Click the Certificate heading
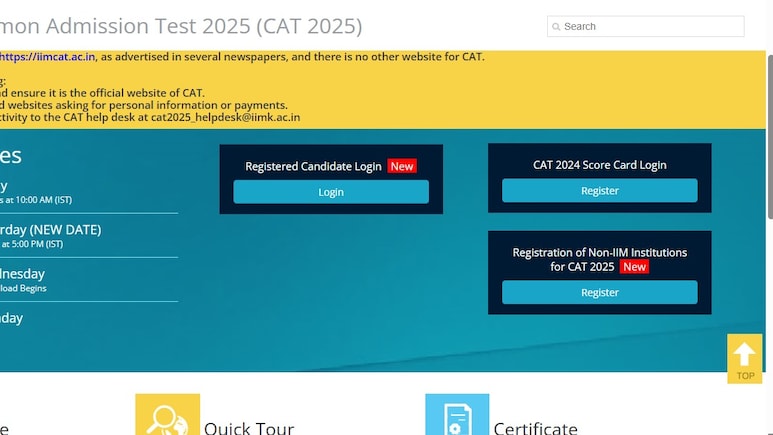773x435 pixels. coord(535,428)
